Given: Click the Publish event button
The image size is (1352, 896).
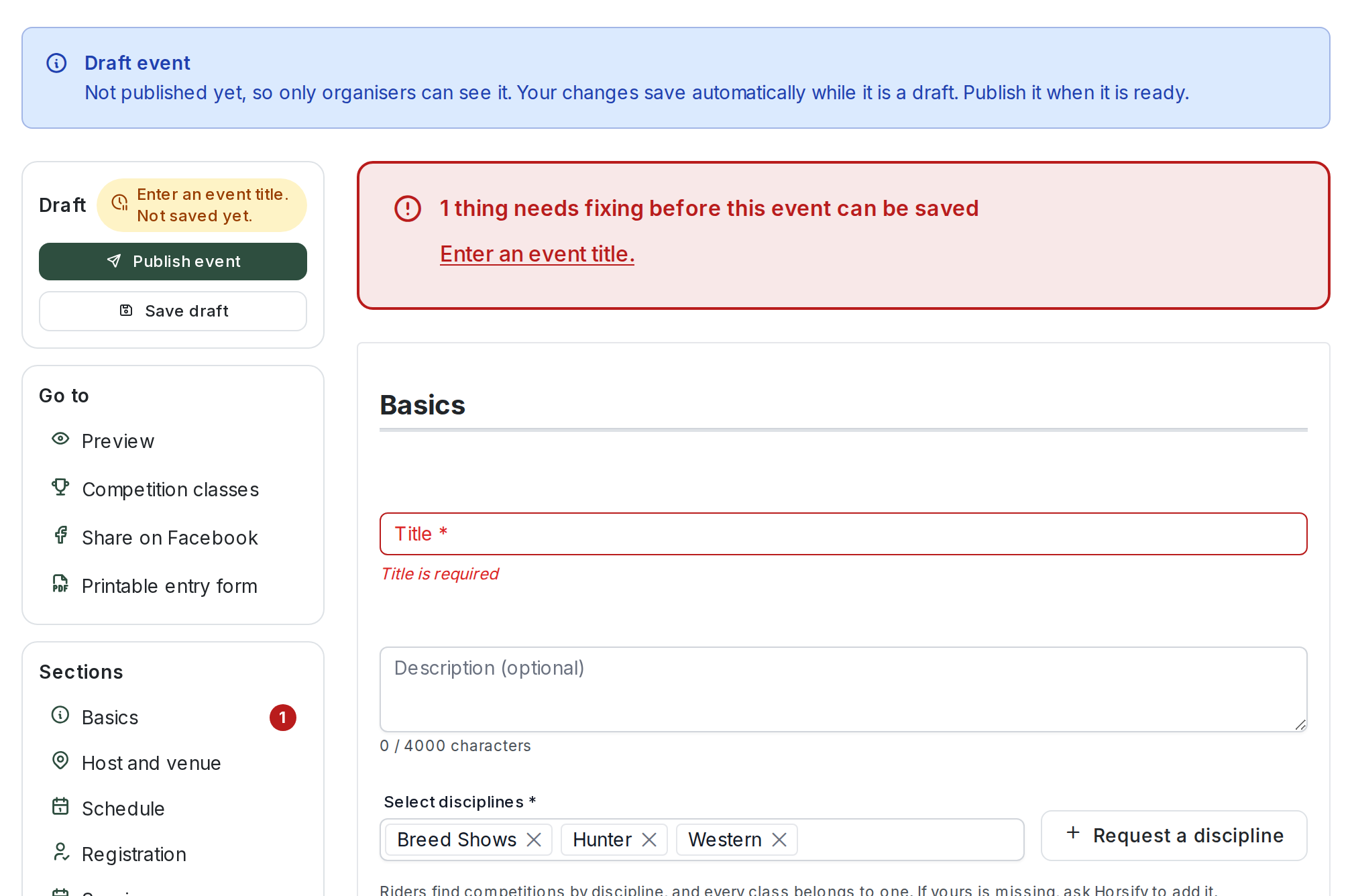Looking at the screenshot, I should (x=173, y=262).
